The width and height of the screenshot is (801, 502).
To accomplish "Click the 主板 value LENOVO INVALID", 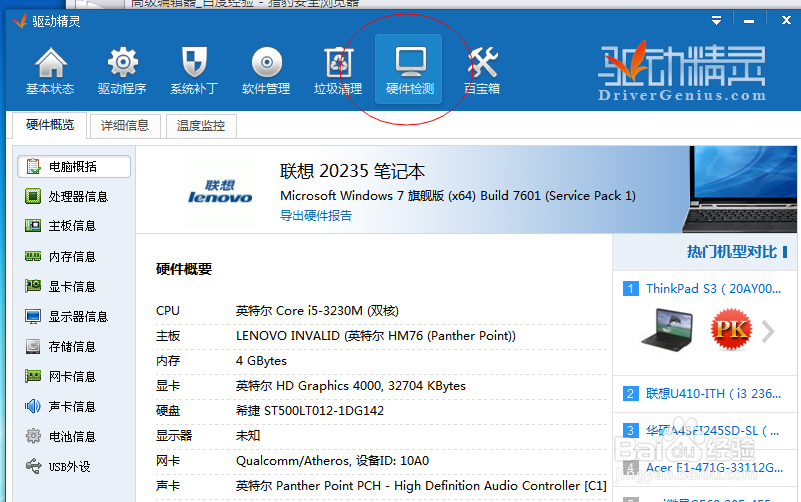I will [x=375, y=336].
